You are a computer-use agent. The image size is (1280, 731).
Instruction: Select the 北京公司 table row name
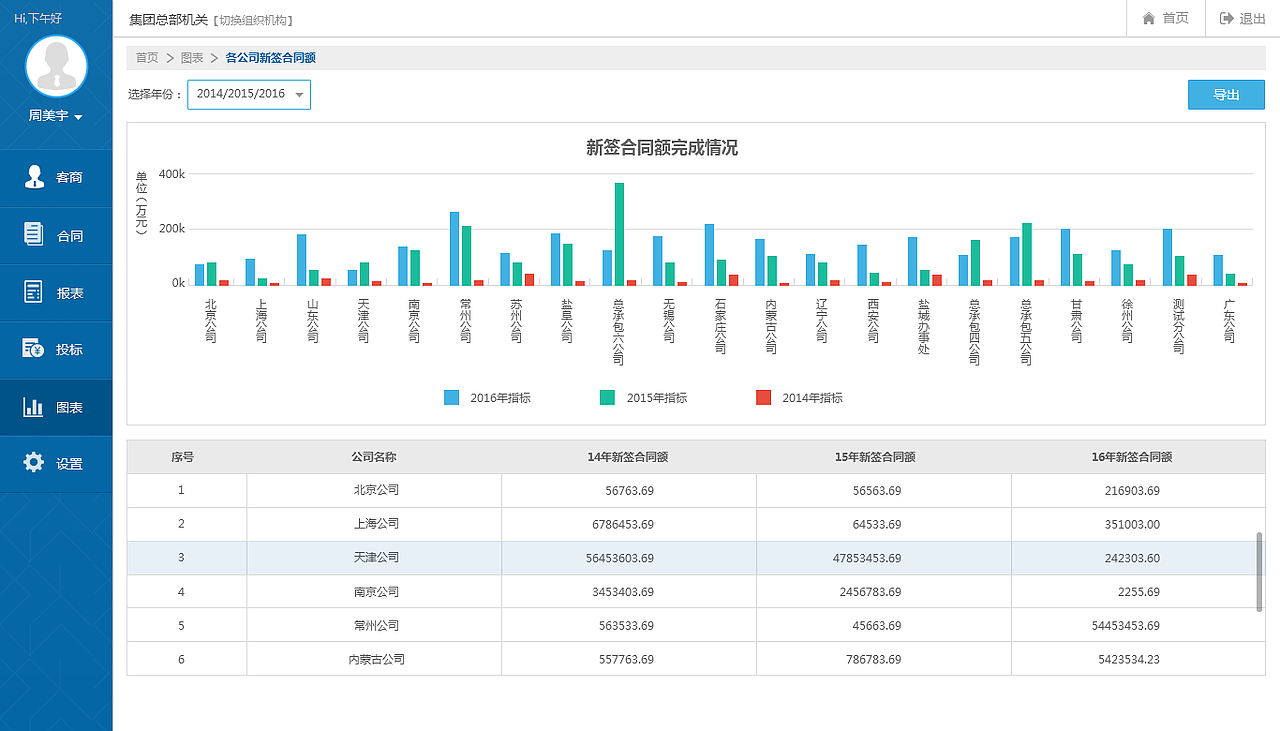376,490
